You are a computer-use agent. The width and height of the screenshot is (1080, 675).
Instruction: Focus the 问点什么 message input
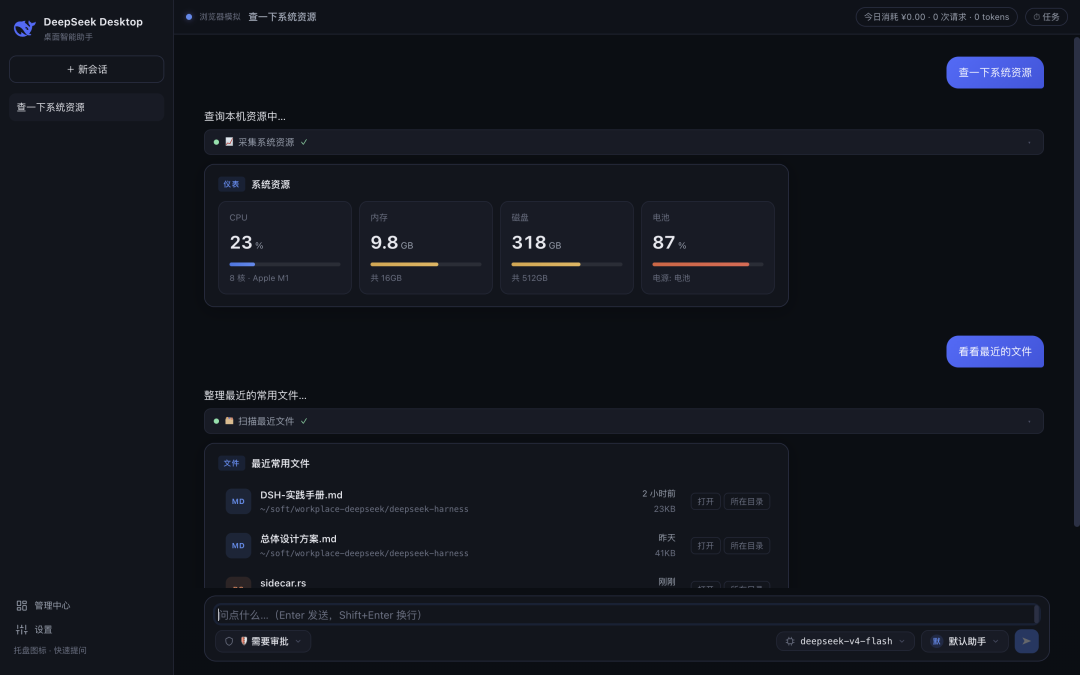pos(625,614)
